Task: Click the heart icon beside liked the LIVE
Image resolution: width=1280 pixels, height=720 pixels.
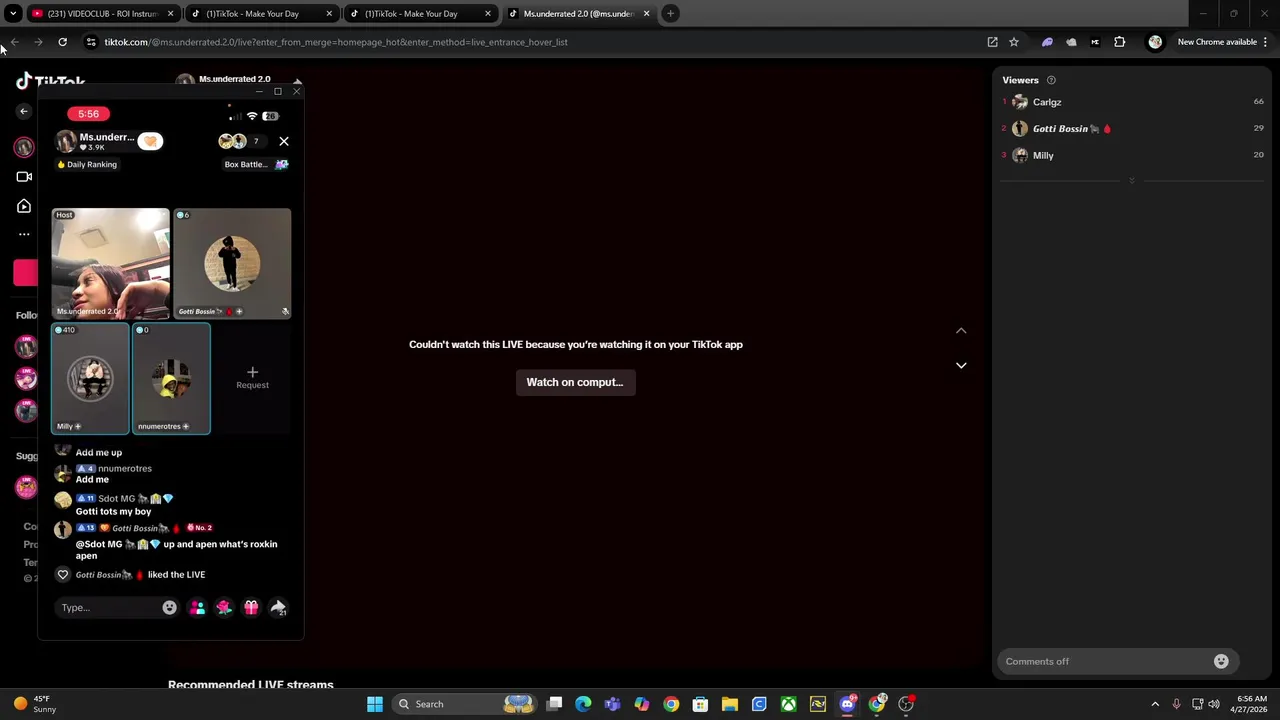Action: coord(63,574)
